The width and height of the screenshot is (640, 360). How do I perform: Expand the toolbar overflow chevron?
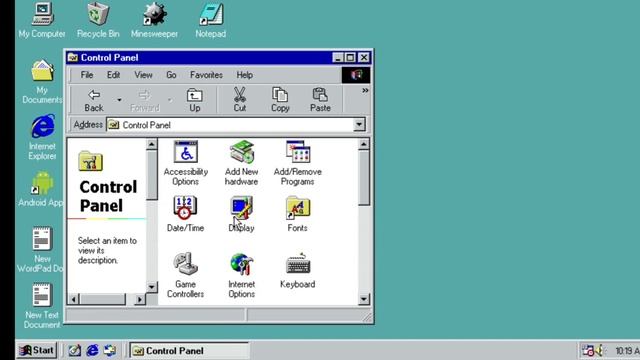point(365,91)
